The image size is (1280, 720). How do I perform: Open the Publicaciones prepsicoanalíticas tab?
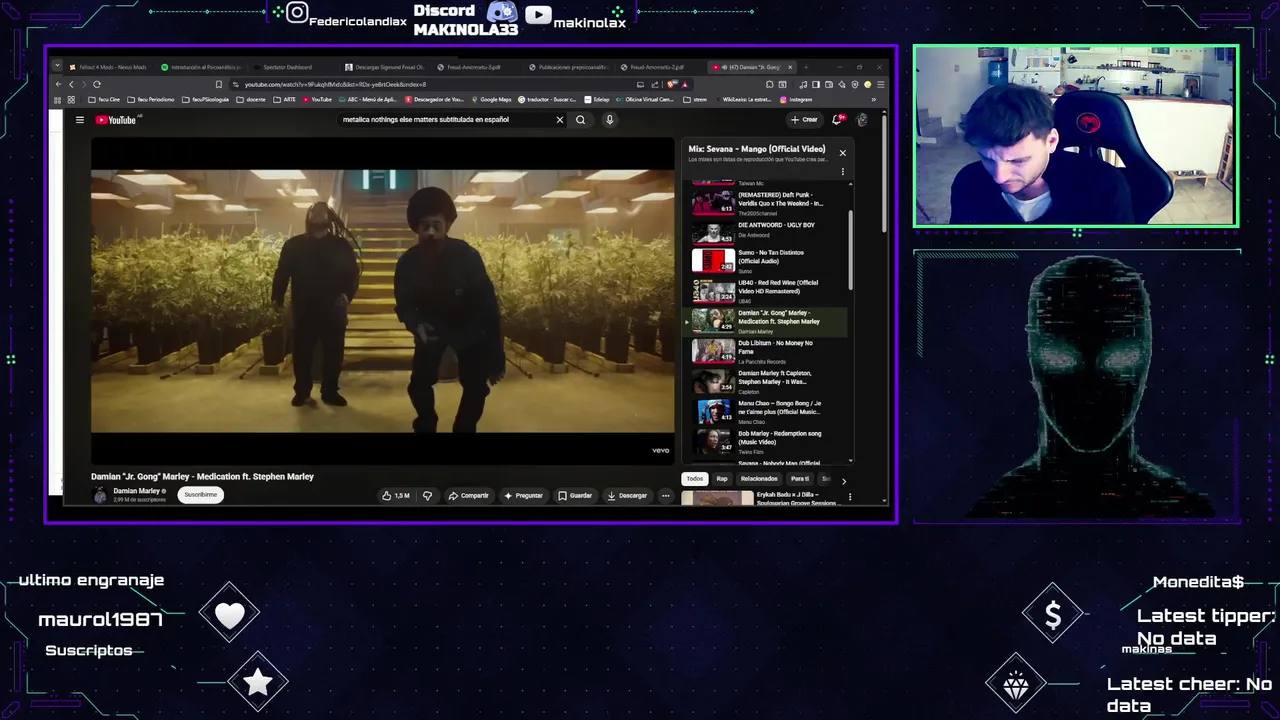566,67
